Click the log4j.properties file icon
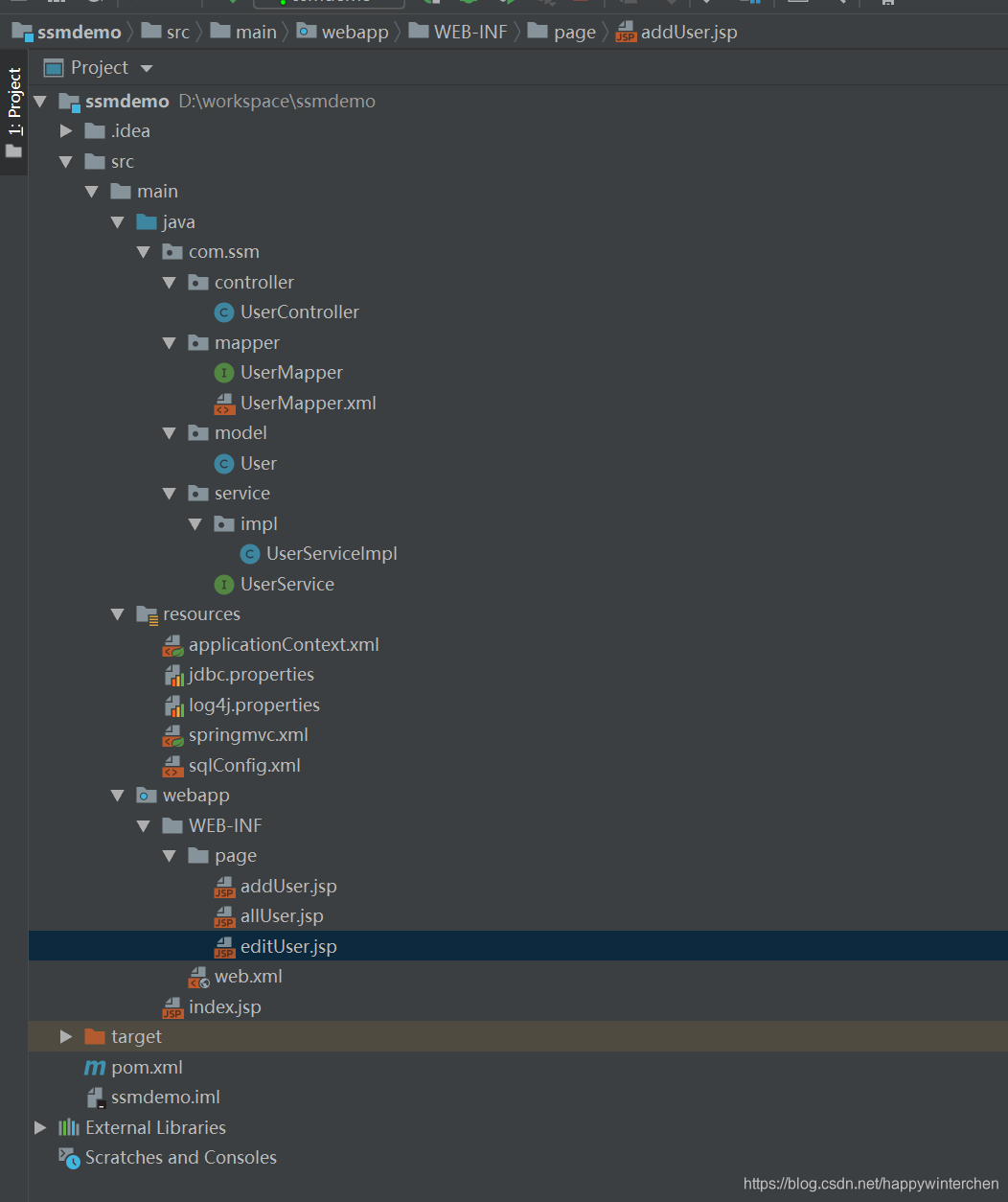 (x=172, y=705)
